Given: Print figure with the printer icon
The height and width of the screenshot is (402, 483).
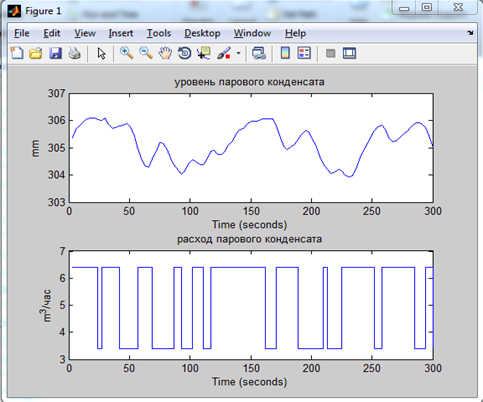Looking at the screenshot, I should click(x=75, y=53).
